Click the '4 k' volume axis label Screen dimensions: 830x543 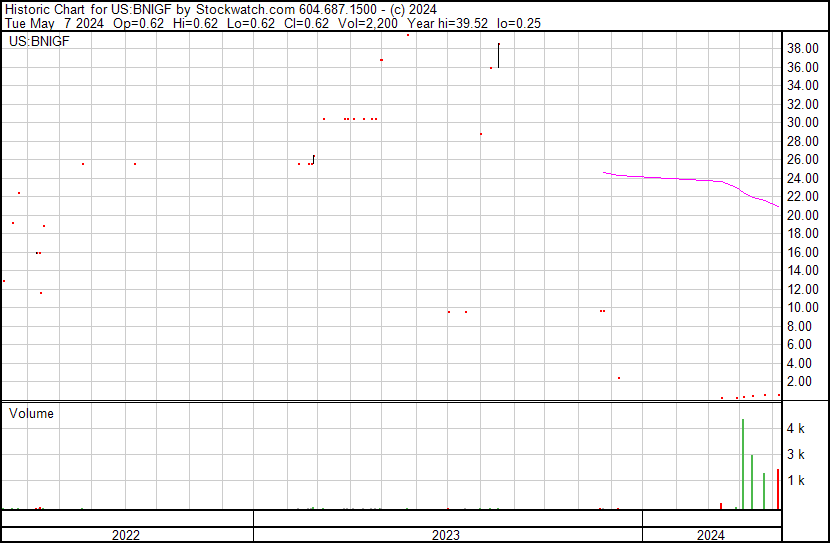coord(796,429)
